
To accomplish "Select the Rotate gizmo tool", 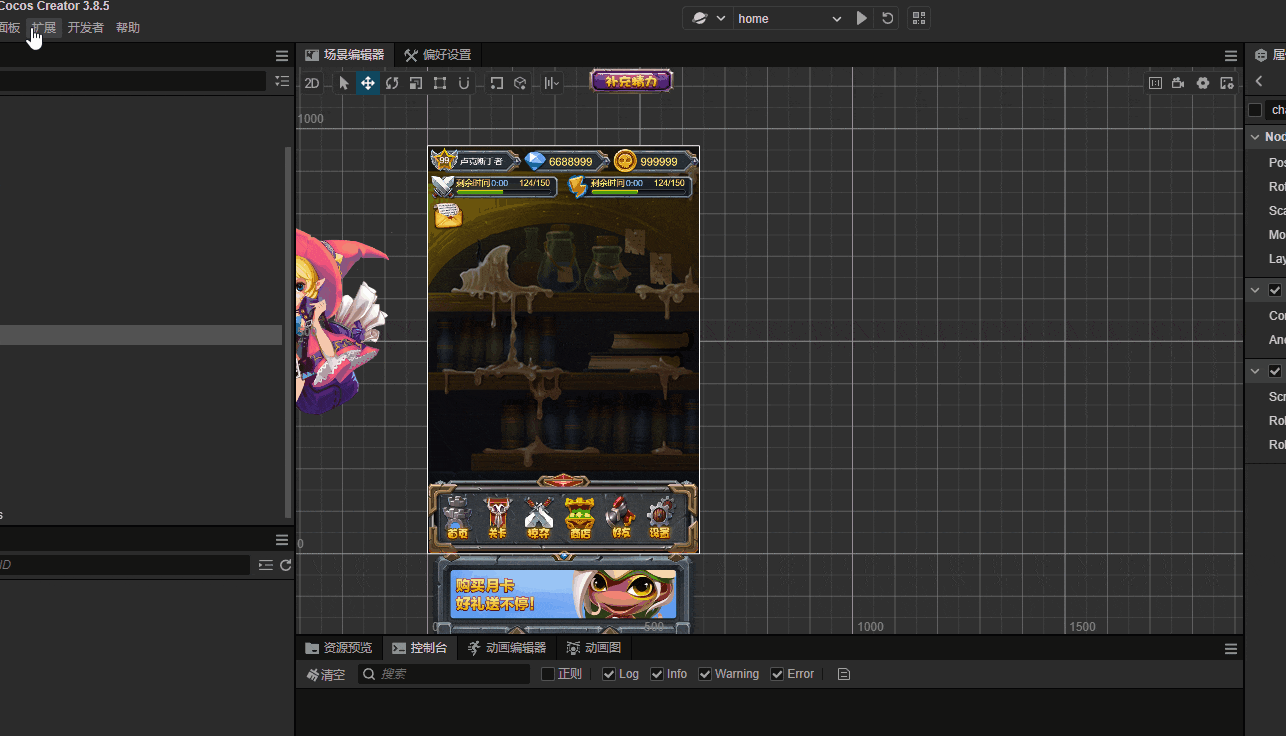I will [x=392, y=84].
